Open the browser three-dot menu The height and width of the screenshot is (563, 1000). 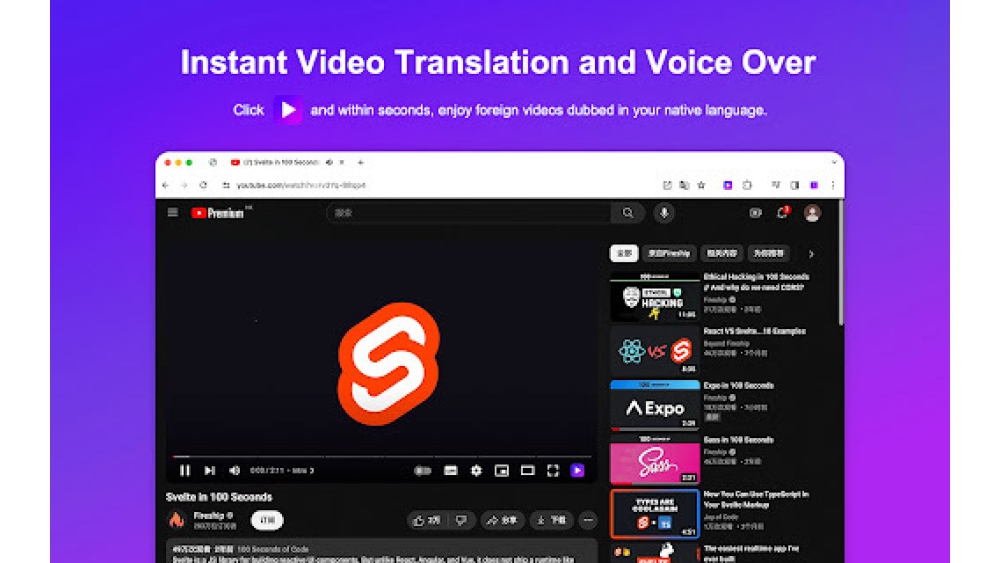point(833,185)
